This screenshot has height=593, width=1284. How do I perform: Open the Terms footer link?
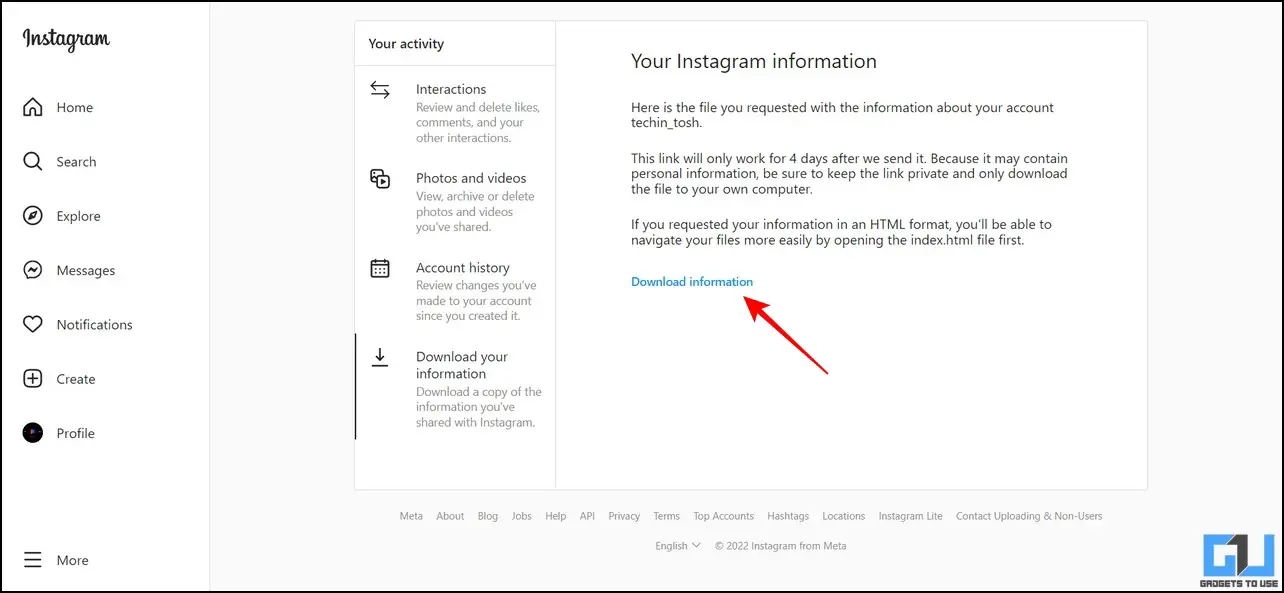[667, 516]
